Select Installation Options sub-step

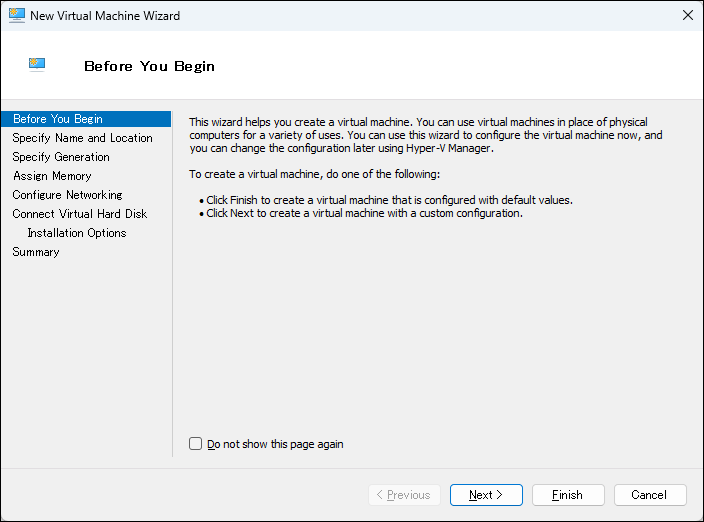tap(77, 233)
